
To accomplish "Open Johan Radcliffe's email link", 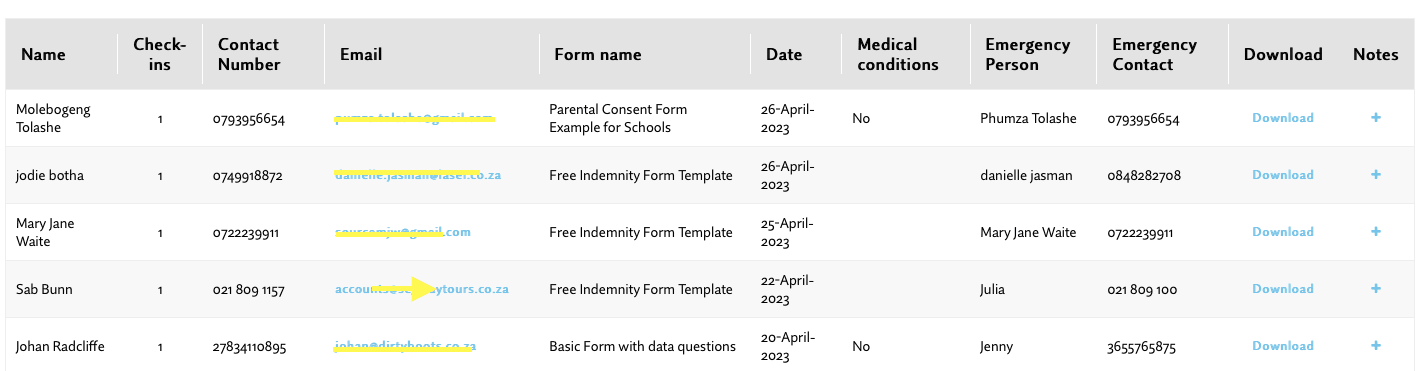I will coord(405,347).
